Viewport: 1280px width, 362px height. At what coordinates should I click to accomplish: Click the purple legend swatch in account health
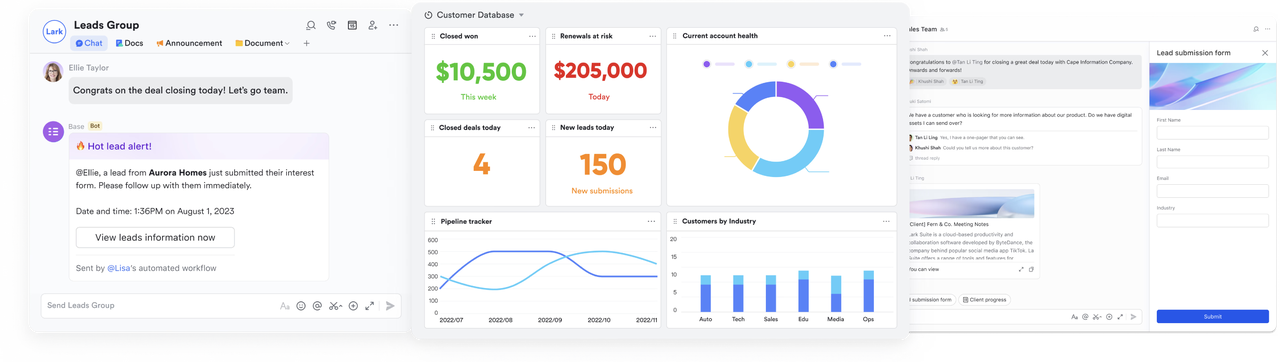[706, 64]
